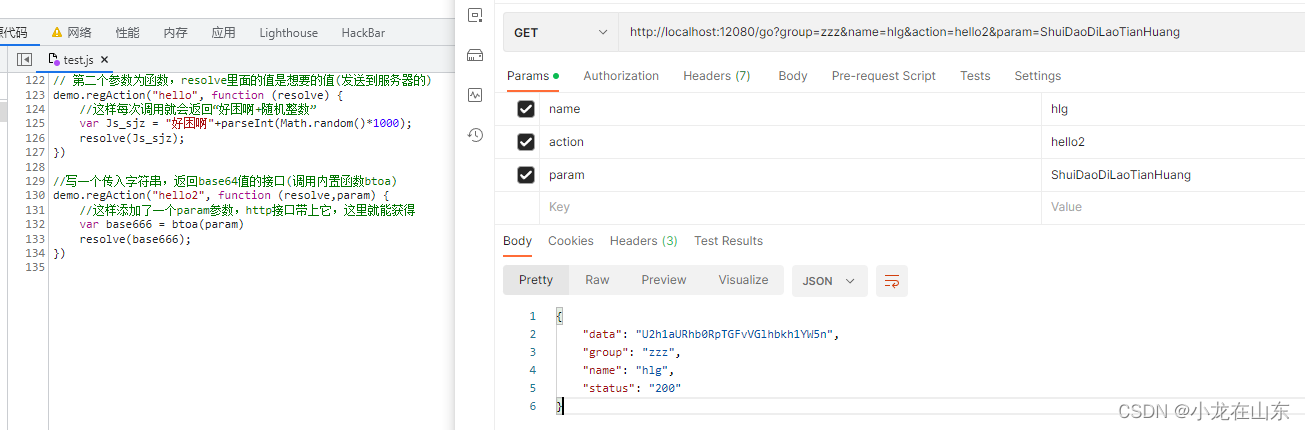1305x430 pixels.
Task: Collapse the DevTools file navigator pane
Action: click(x=24, y=60)
